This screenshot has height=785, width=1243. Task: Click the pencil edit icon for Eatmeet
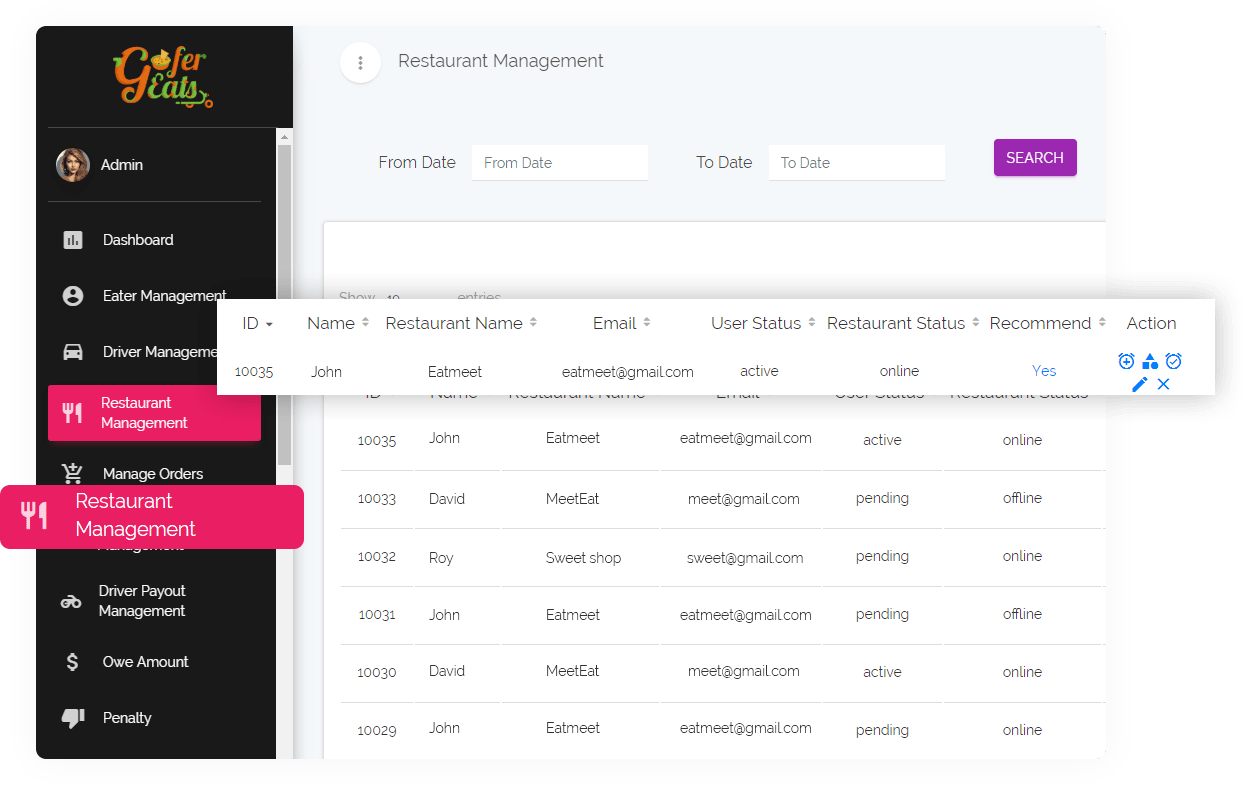click(1139, 384)
